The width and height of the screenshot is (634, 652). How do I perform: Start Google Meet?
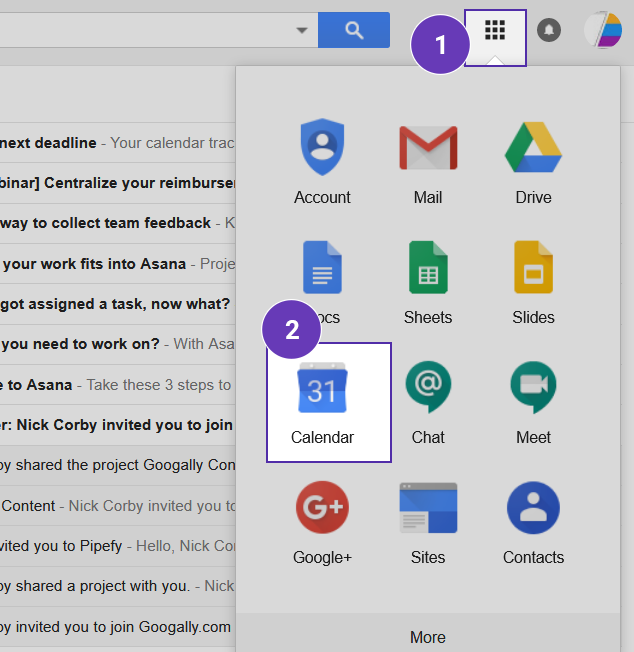coord(533,403)
